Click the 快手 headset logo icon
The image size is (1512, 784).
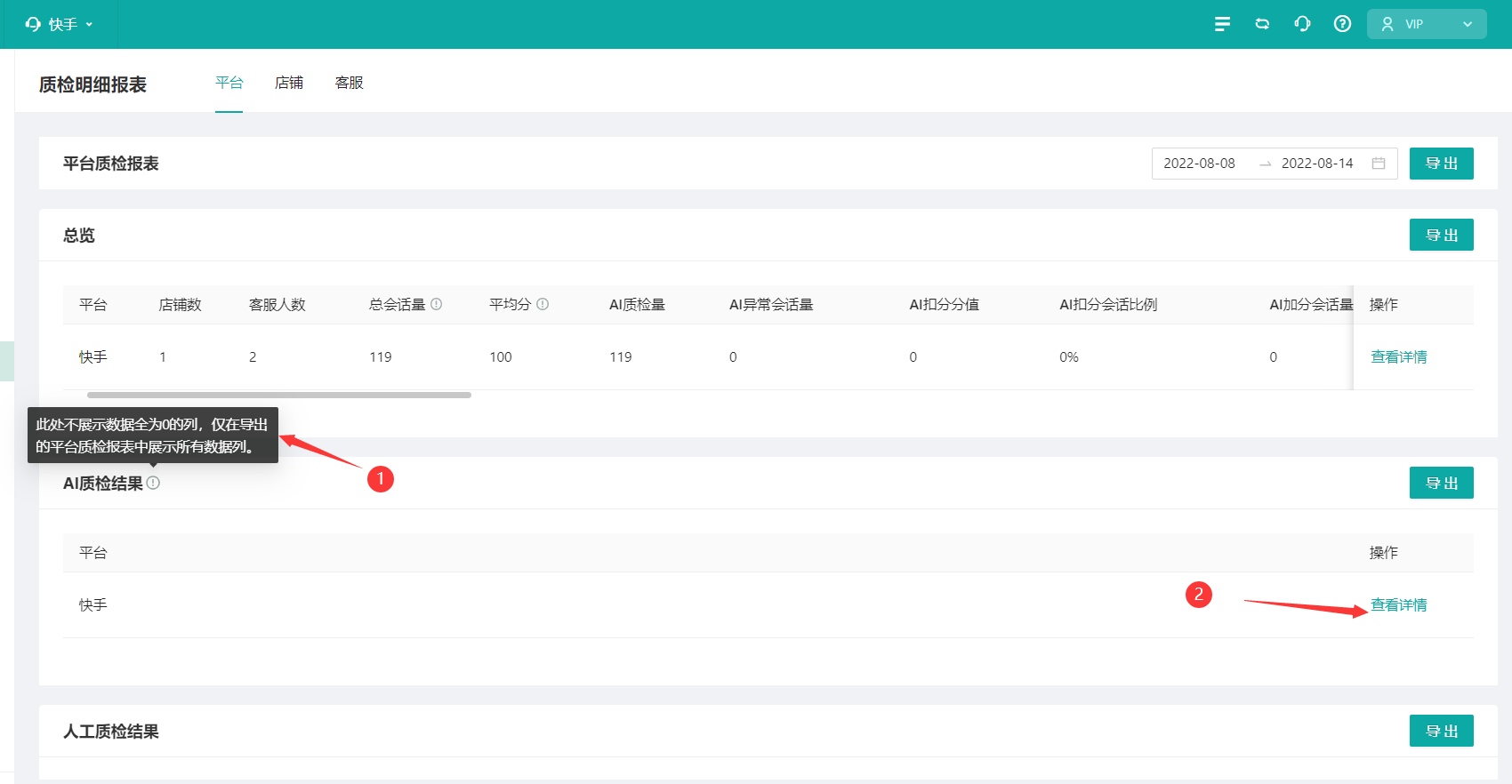coord(33,24)
